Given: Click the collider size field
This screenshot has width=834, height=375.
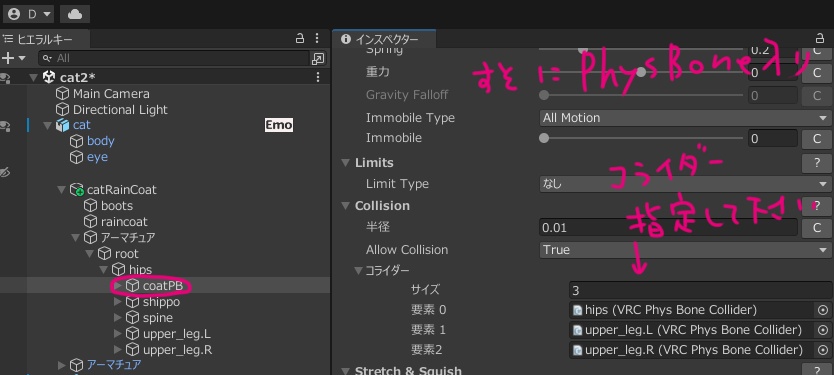Looking at the screenshot, I should pyautogui.click(x=700, y=290).
